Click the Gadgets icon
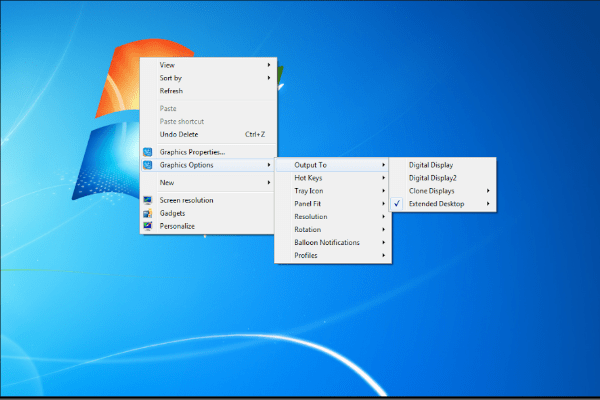 [147, 213]
